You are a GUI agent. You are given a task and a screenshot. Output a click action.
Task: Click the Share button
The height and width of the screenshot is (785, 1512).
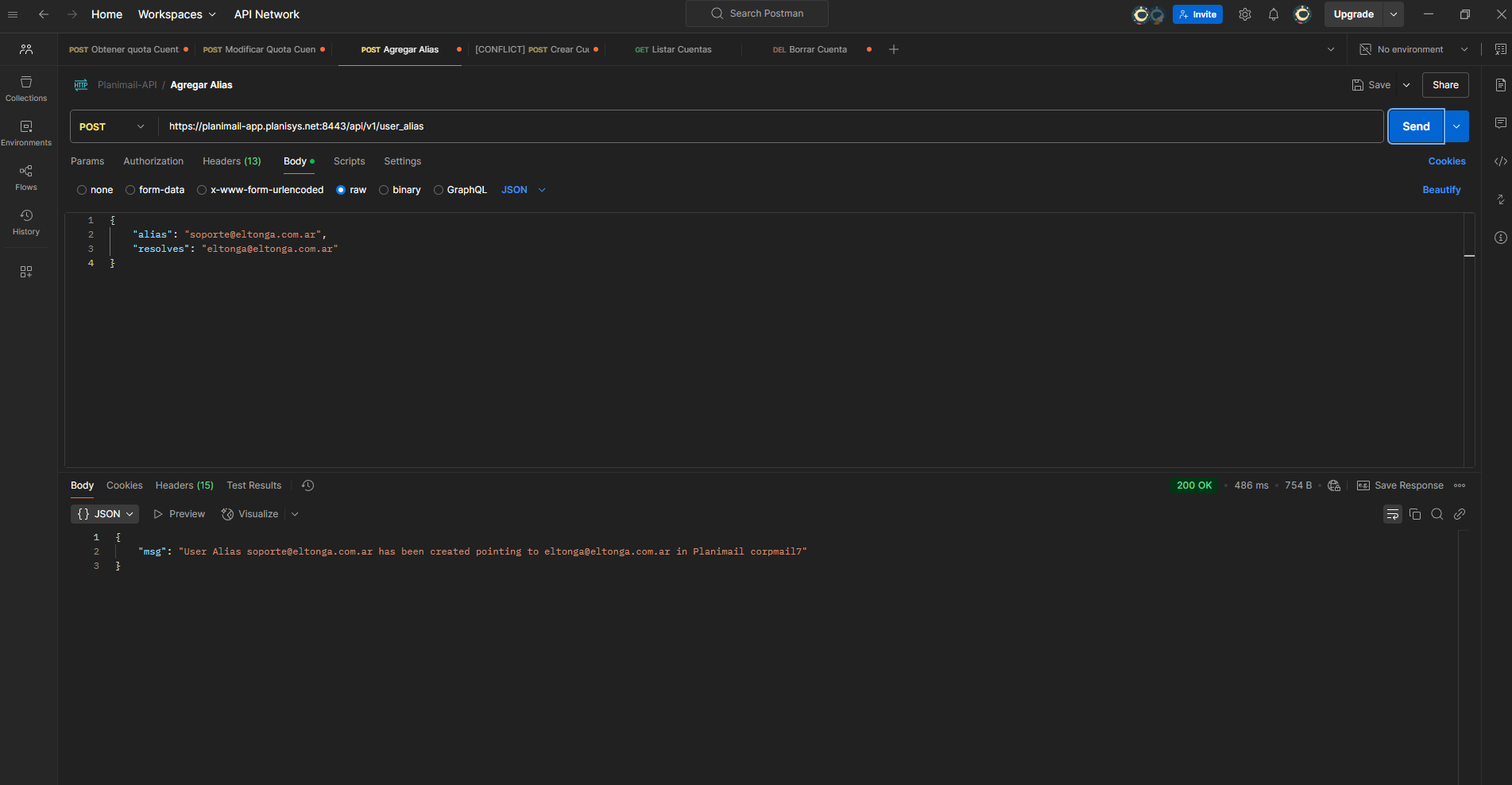[x=1445, y=85]
